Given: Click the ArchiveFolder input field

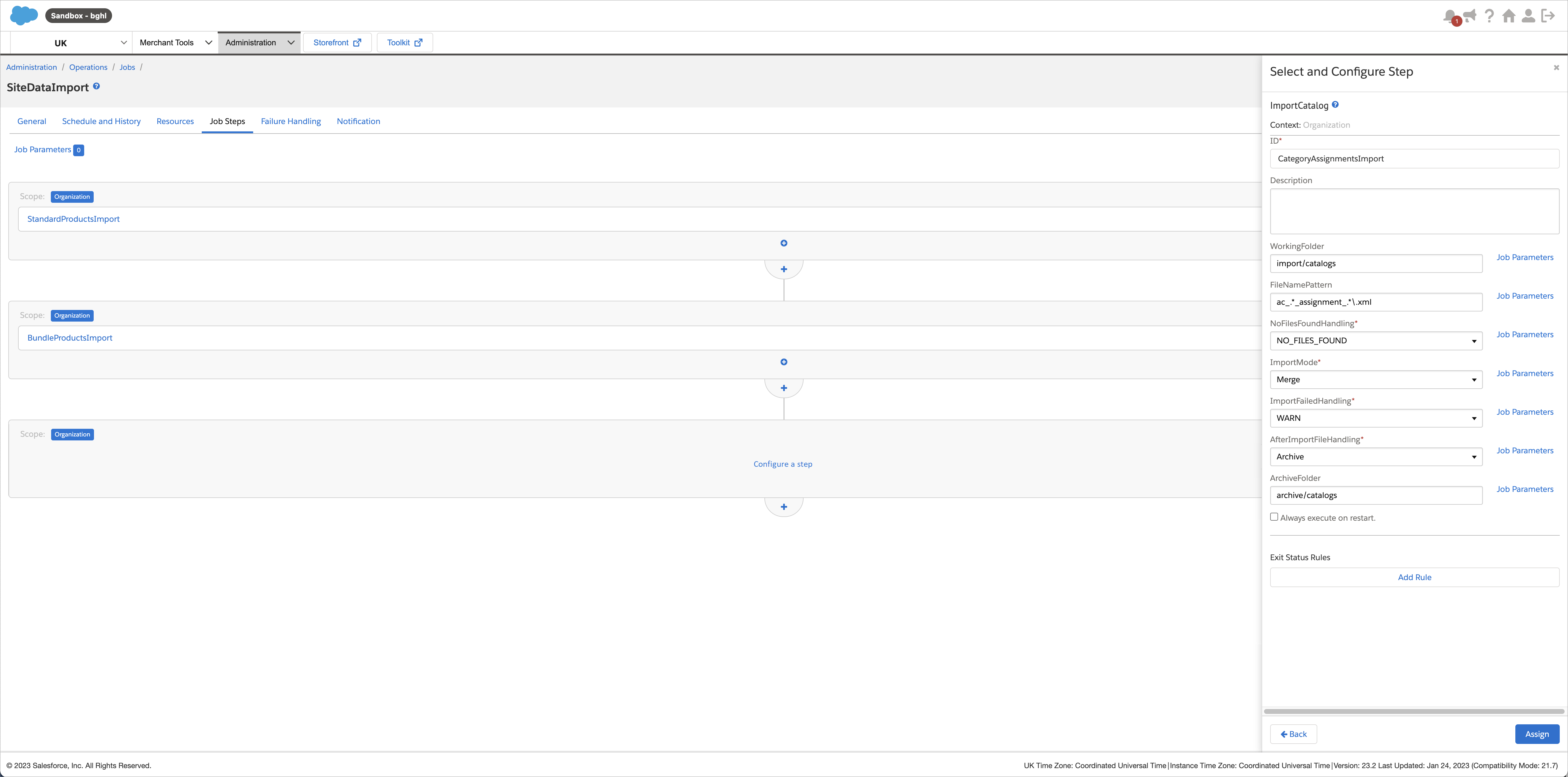Looking at the screenshot, I should [1376, 495].
